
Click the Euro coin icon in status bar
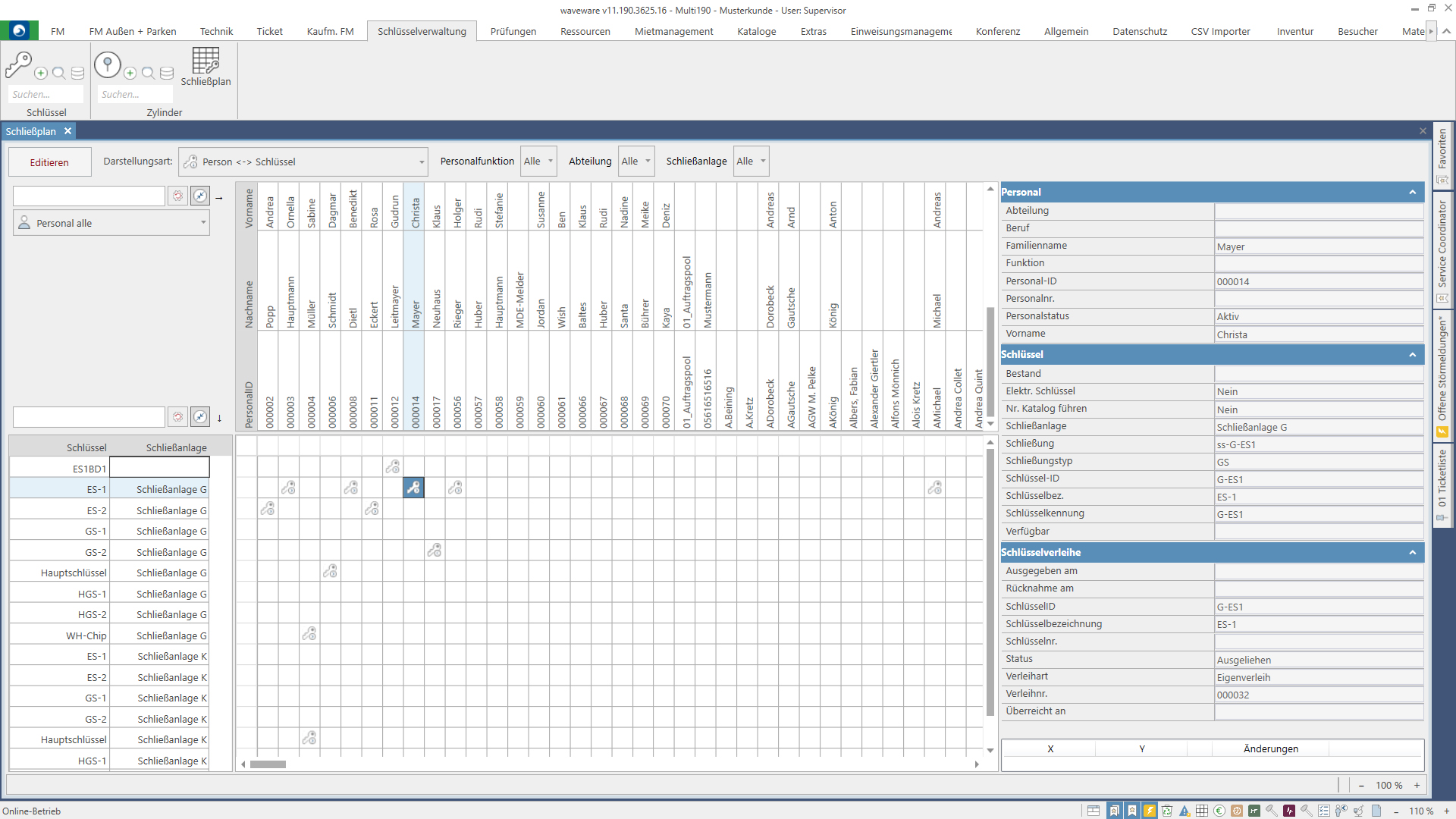pos(1219,811)
